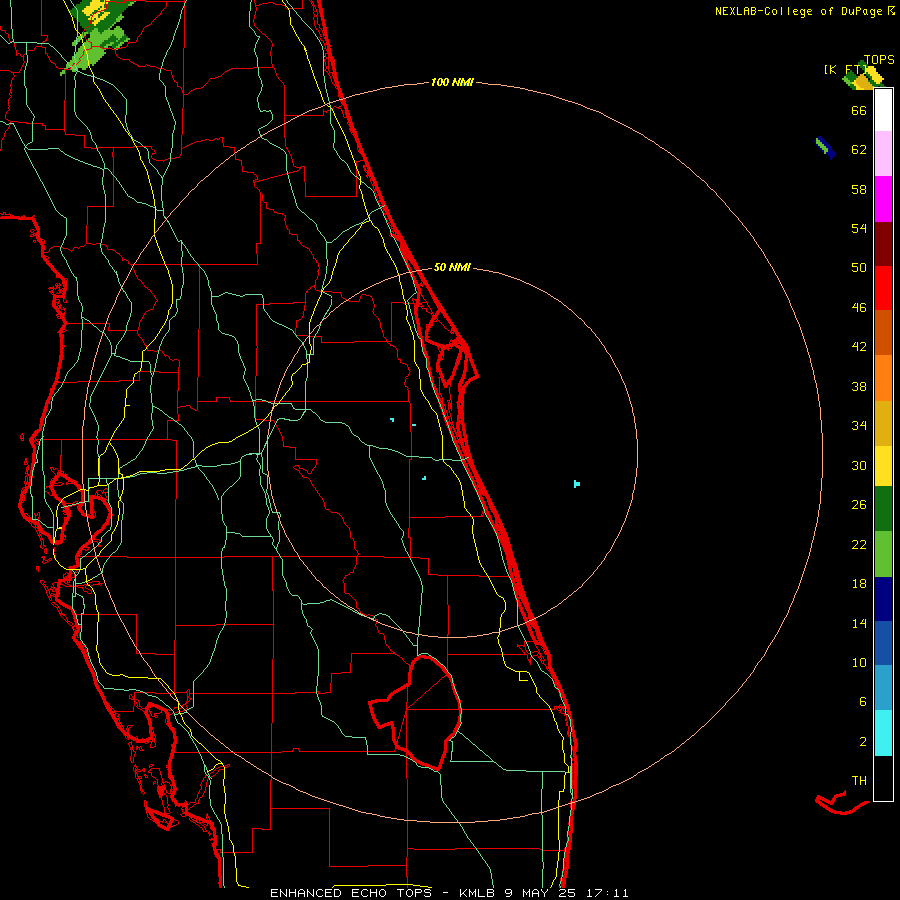This screenshot has height=900, width=900.
Task: Click the TH legend label
Action: click(x=859, y=781)
